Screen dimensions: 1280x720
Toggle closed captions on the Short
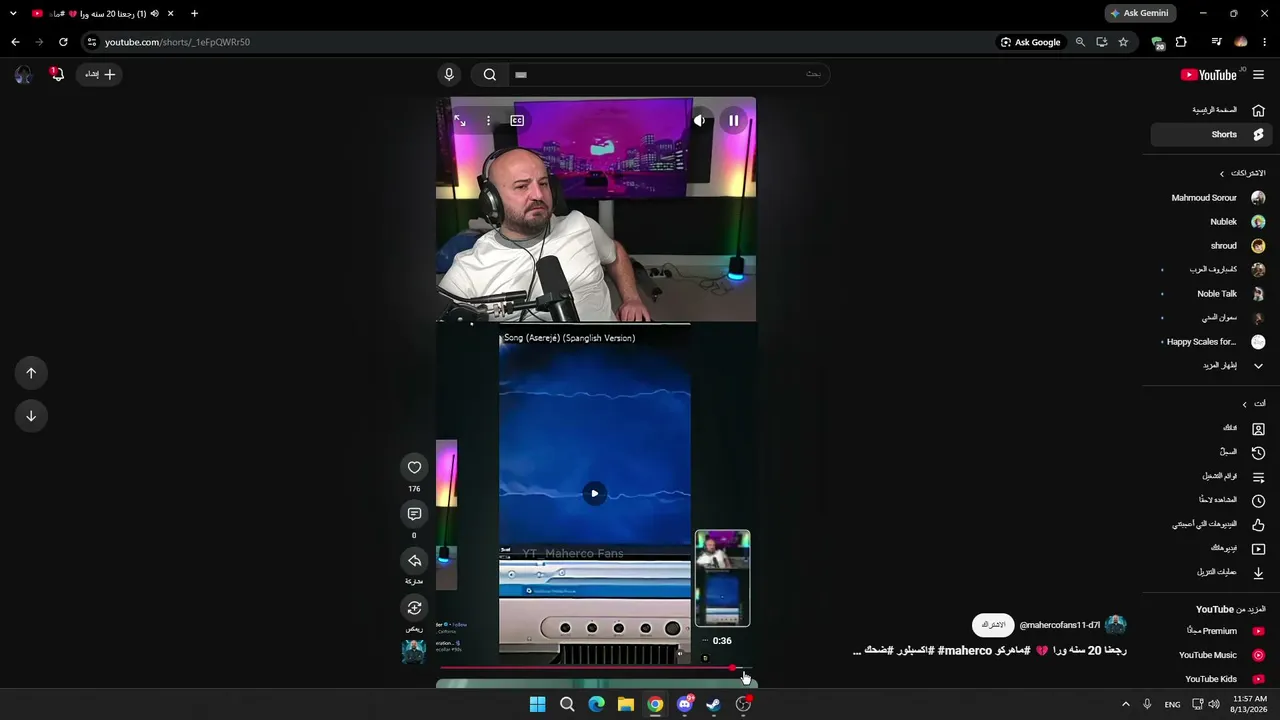[x=517, y=121]
